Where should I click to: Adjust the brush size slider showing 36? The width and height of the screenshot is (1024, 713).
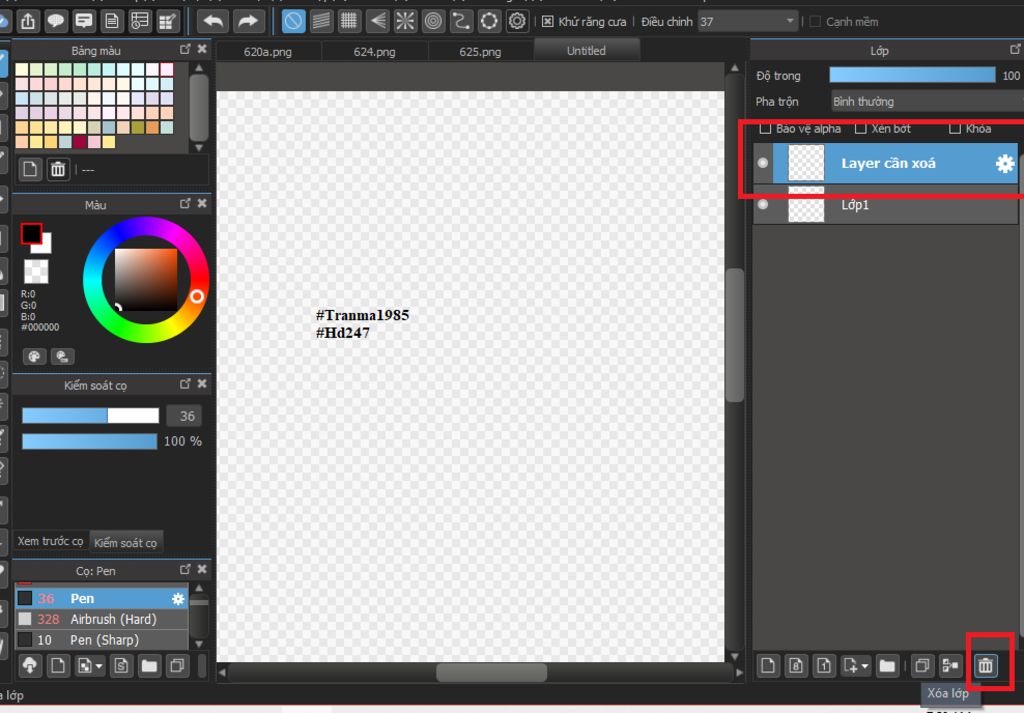pos(90,415)
